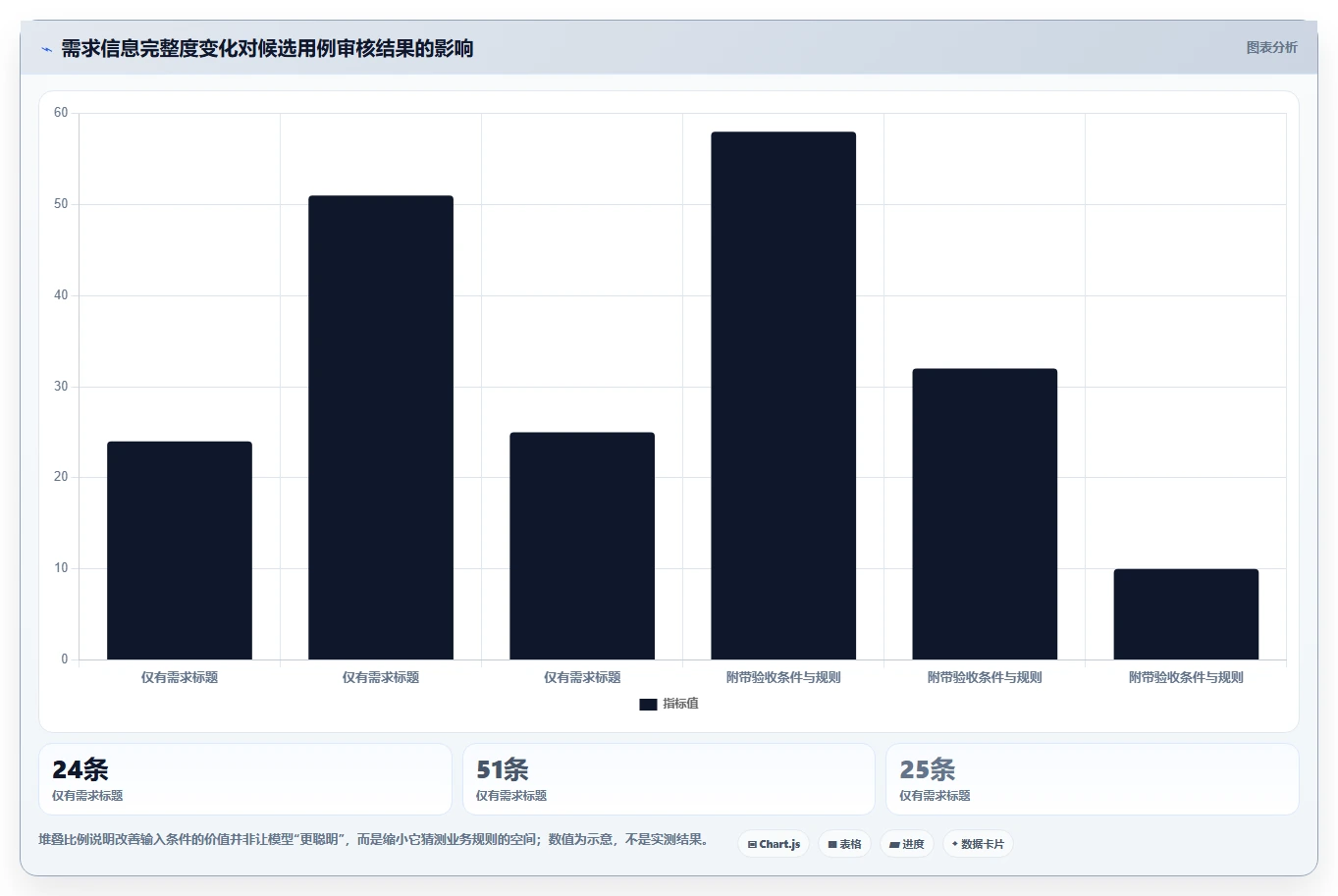Click the y-axis label 60
1338x896 pixels.
click(x=61, y=113)
